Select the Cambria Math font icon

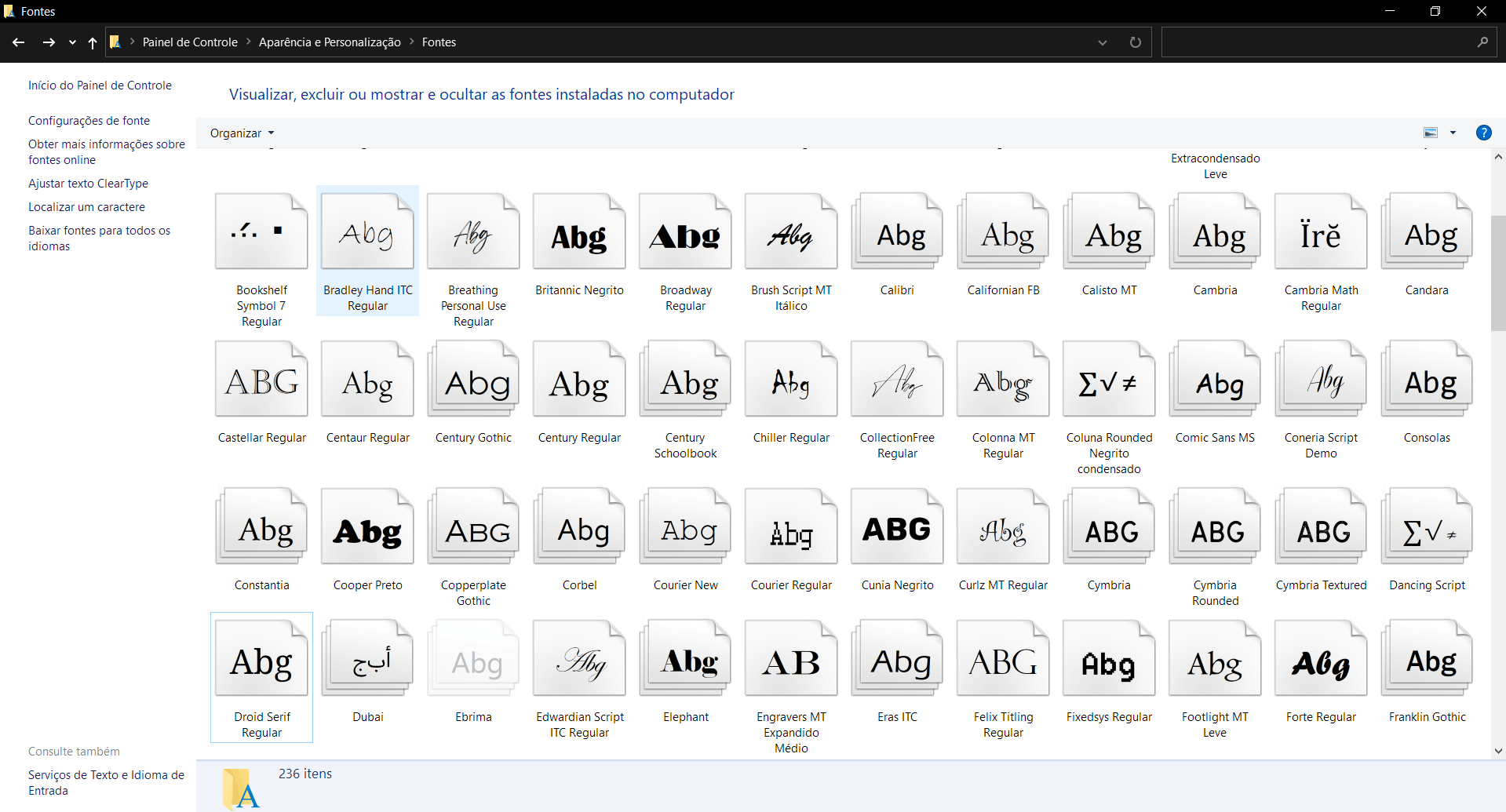1321,231
